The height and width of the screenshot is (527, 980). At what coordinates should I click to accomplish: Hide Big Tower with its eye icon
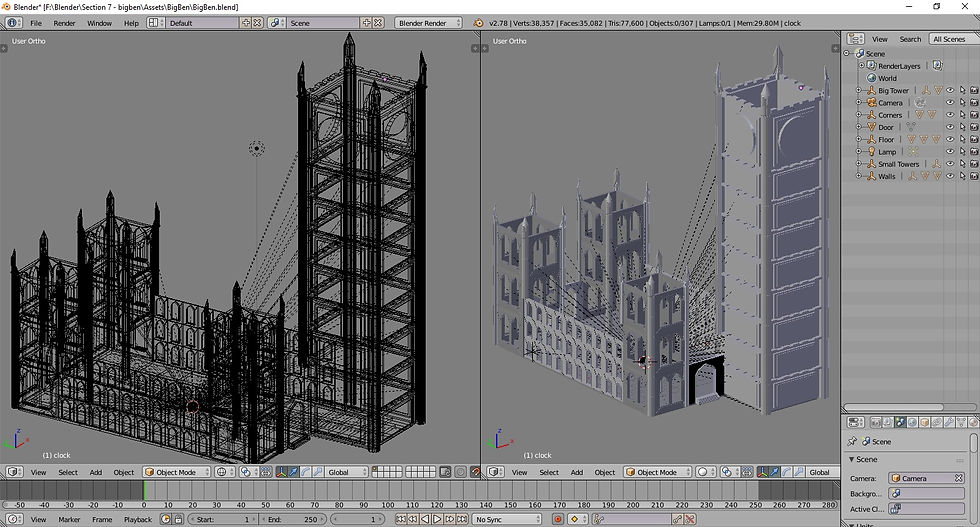click(x=950, y=91)
